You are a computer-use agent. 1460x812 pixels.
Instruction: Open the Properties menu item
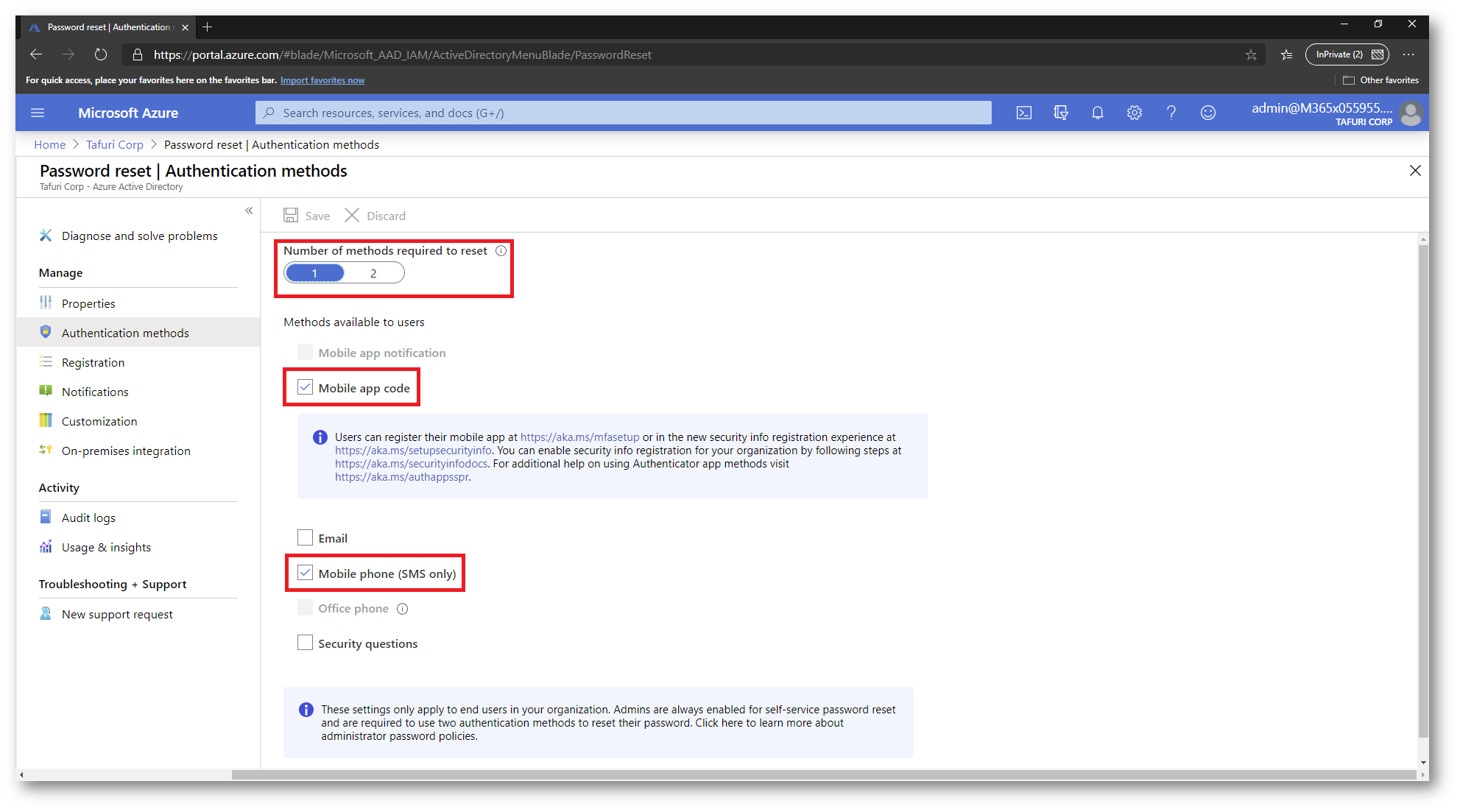coord(88,303)
